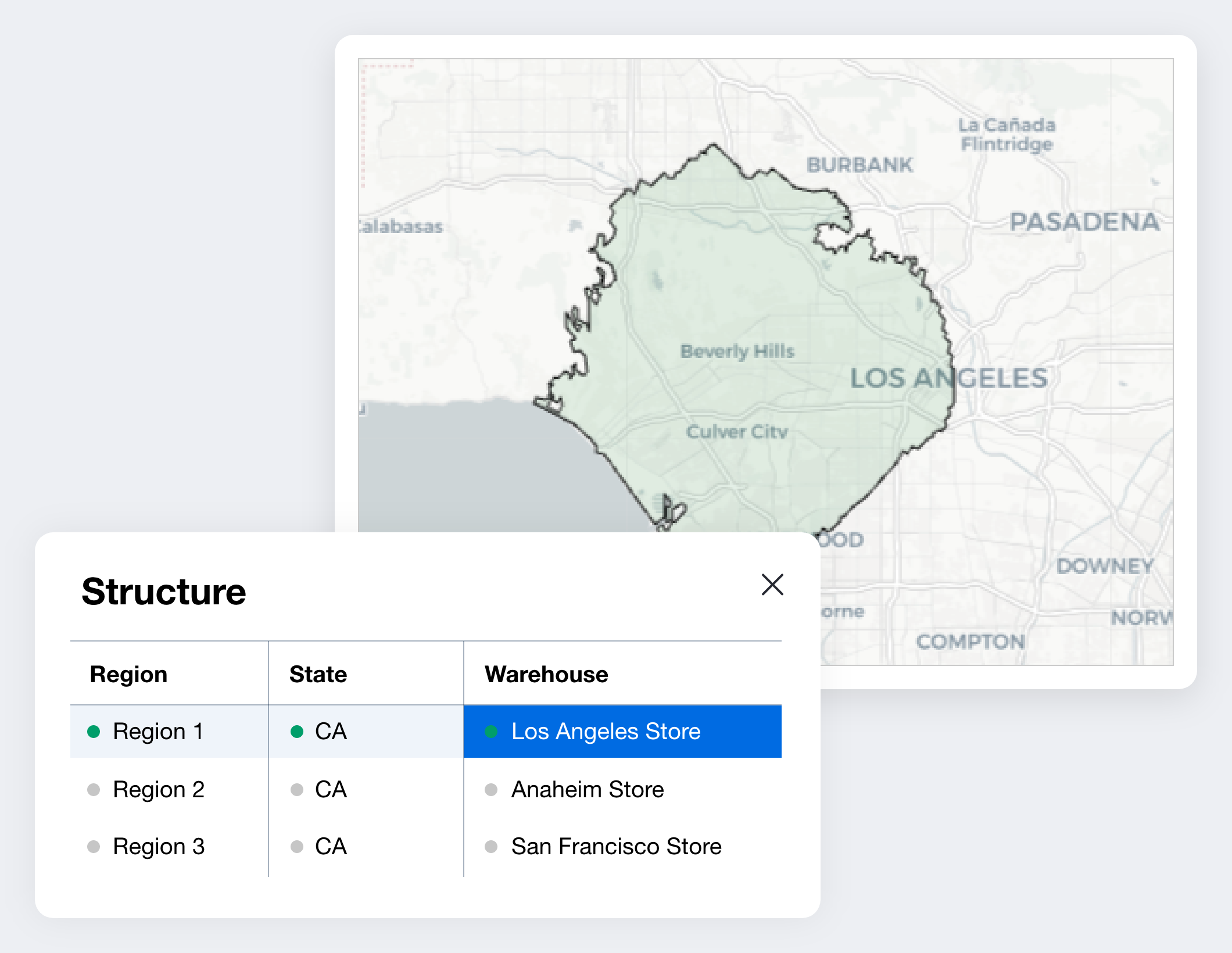Click the gray status dot beside Region 3

pyautogui.click(x=94, y=847)
